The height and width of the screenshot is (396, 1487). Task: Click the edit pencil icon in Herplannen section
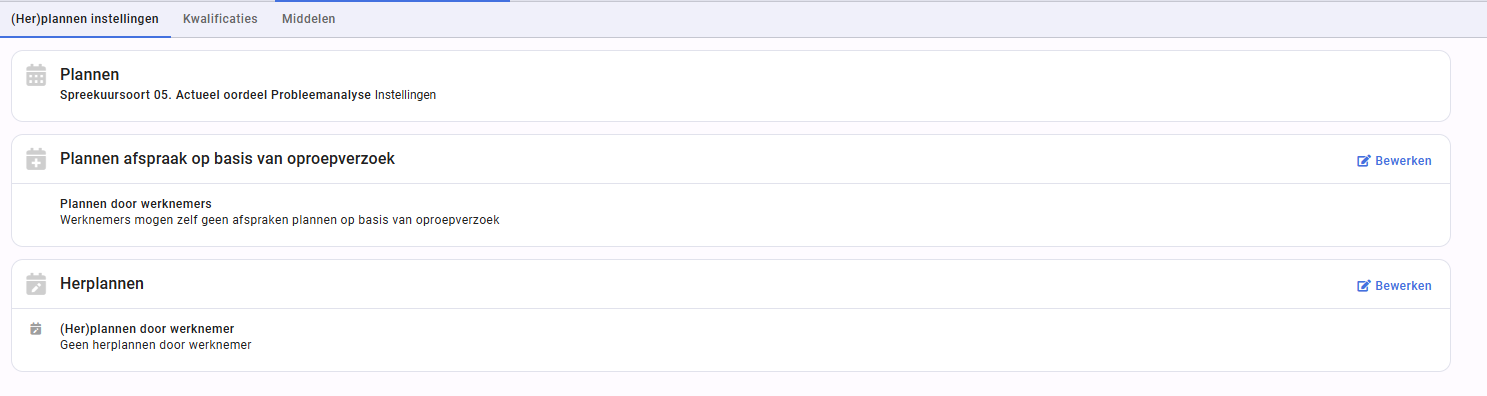click(1364, 286)
